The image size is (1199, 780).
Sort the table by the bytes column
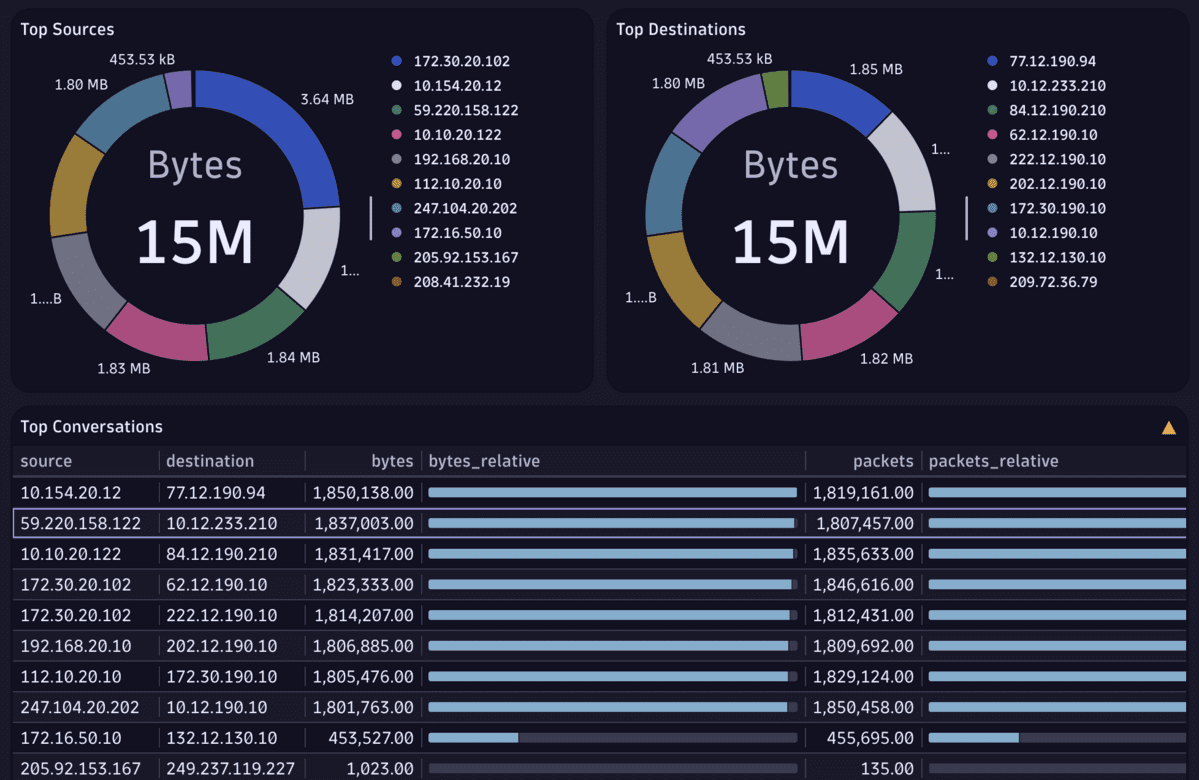392,461
